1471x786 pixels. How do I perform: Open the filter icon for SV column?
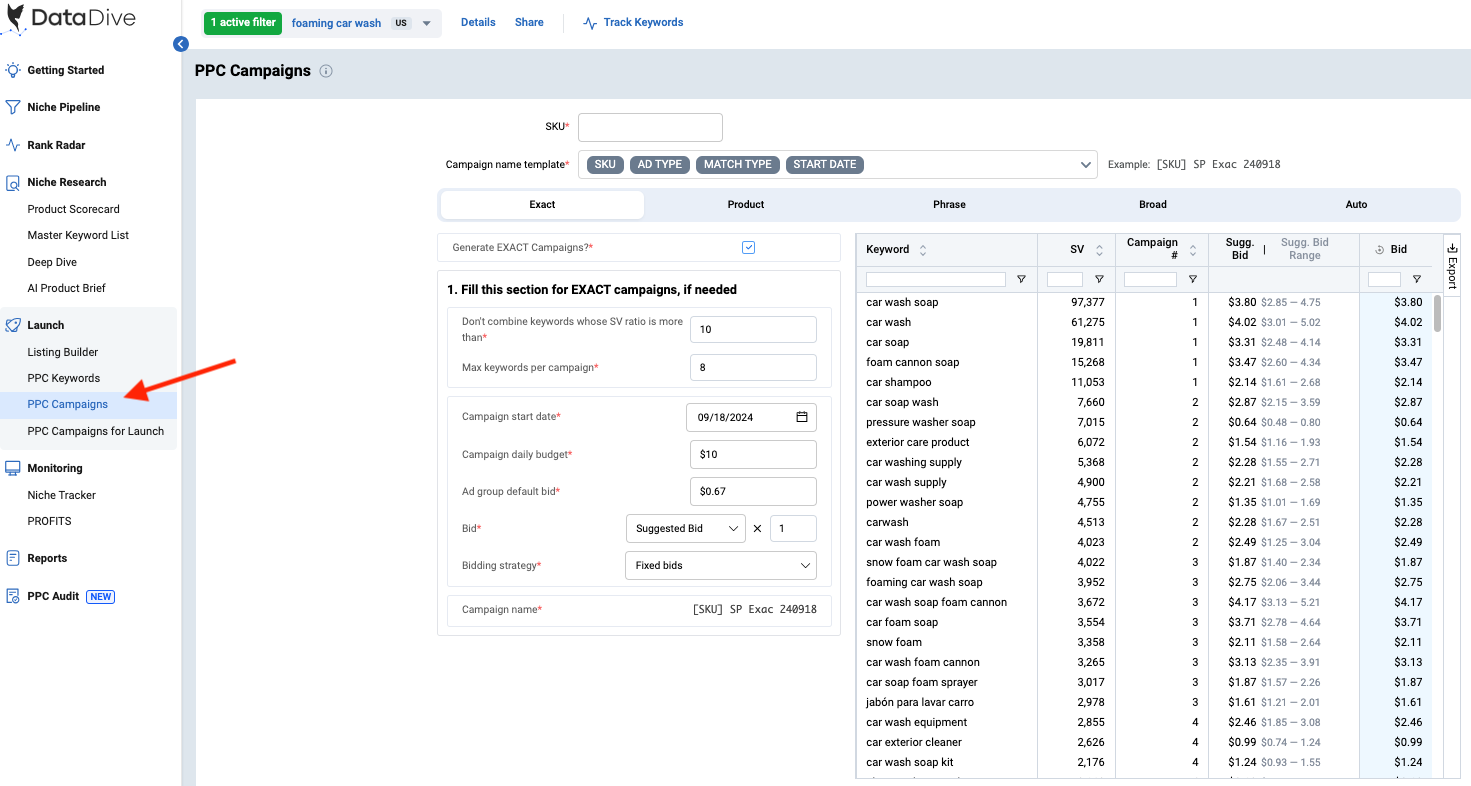(x=1099, y=280)
